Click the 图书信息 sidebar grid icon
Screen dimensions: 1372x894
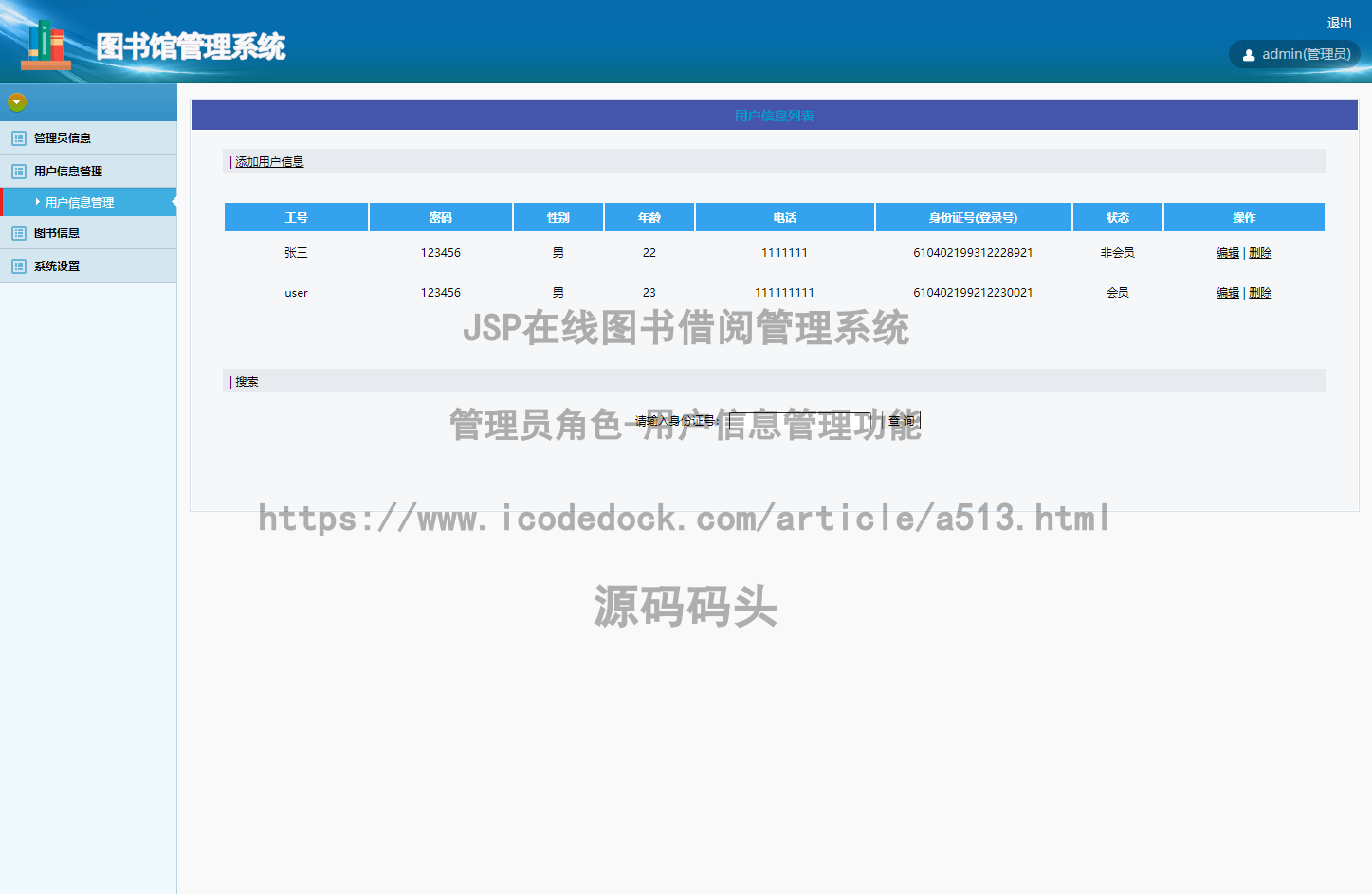[x=19, y=232]
